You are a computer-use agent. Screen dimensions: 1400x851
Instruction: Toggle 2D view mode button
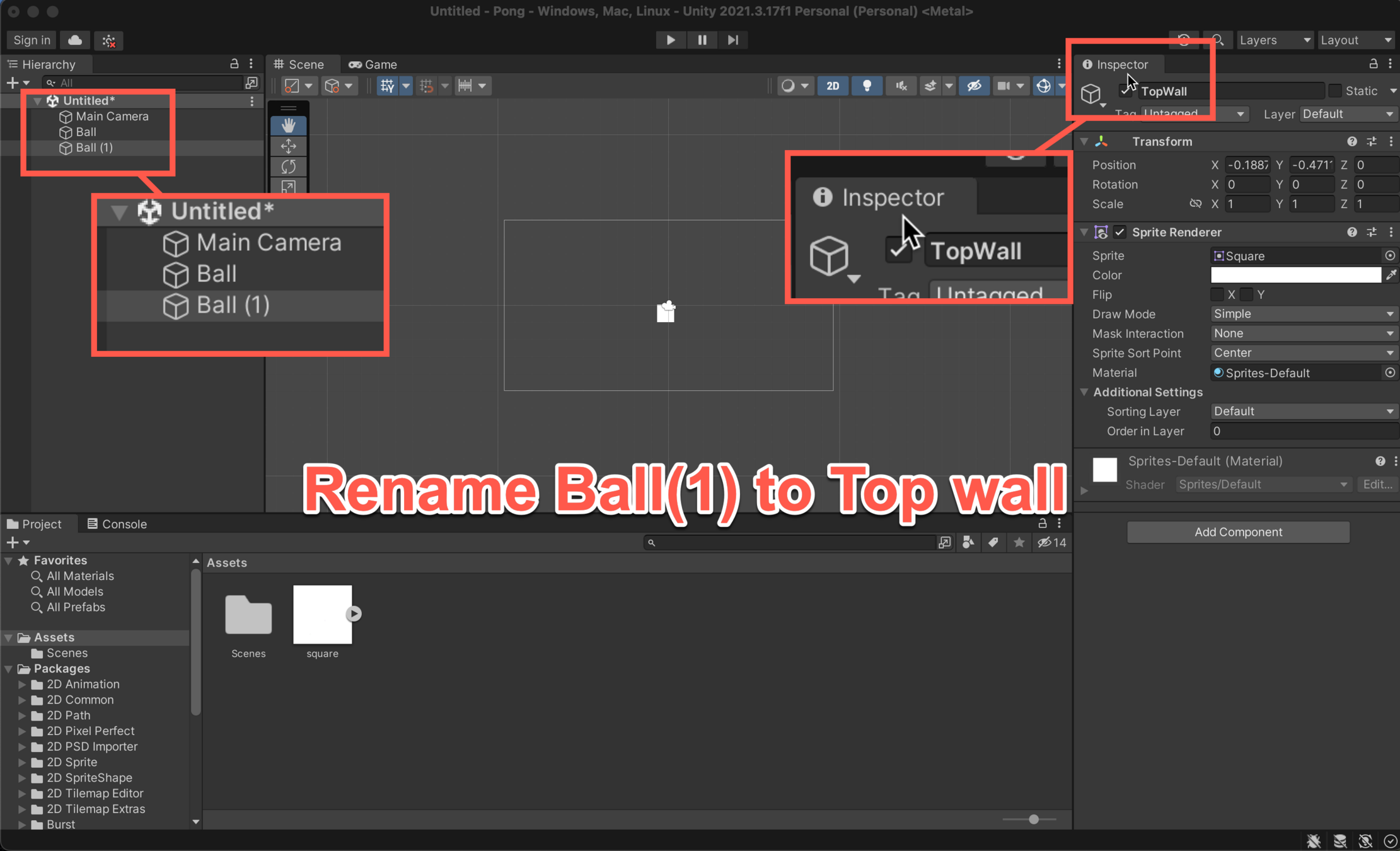point(833,86)
